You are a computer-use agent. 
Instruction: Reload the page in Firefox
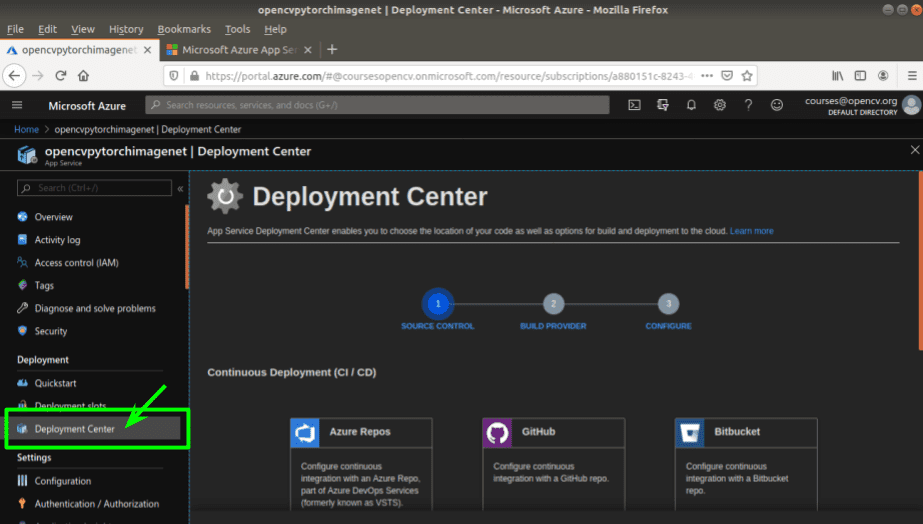click(61, 75)
